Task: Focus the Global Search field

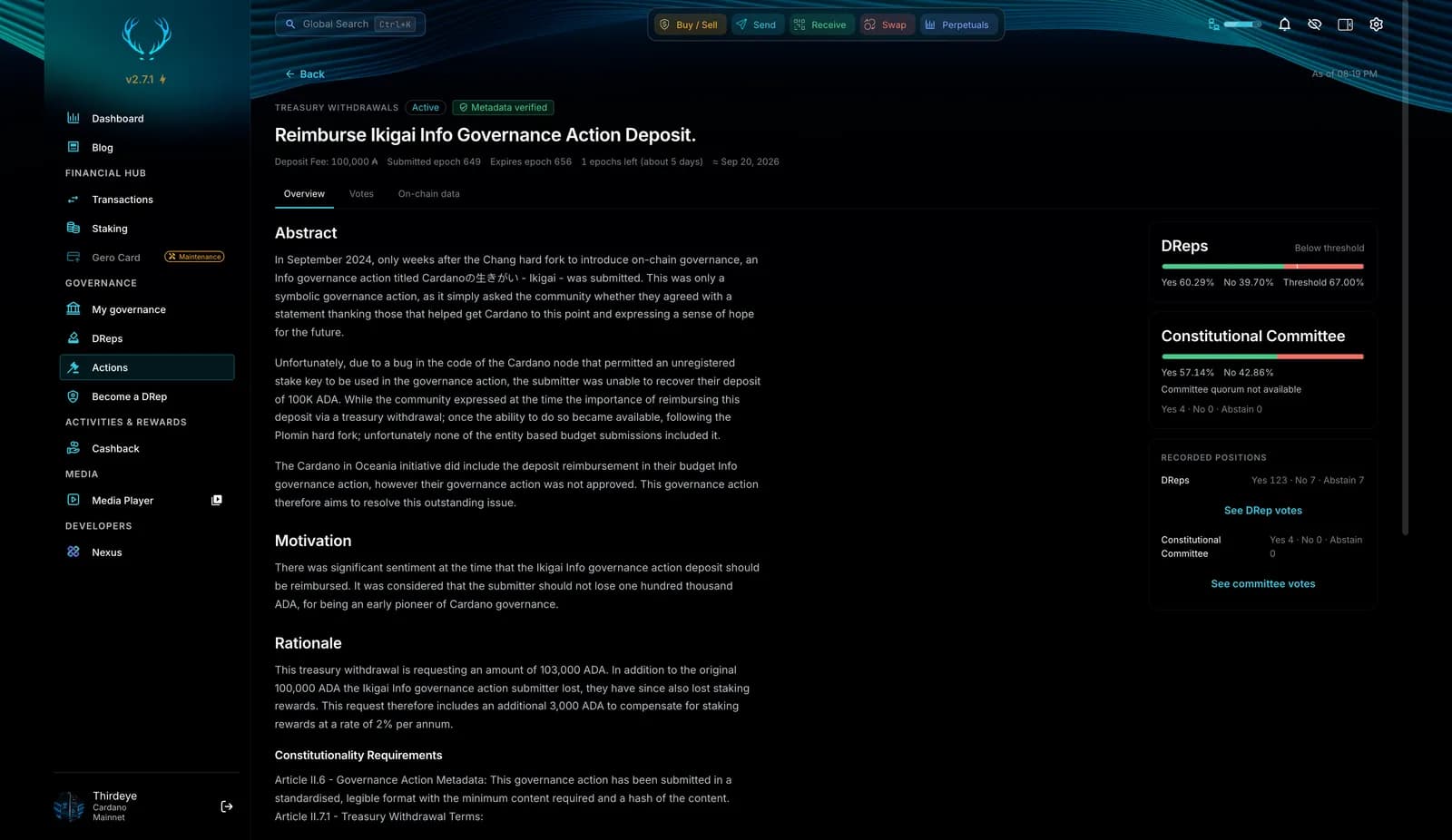Action: click(350, 24)
